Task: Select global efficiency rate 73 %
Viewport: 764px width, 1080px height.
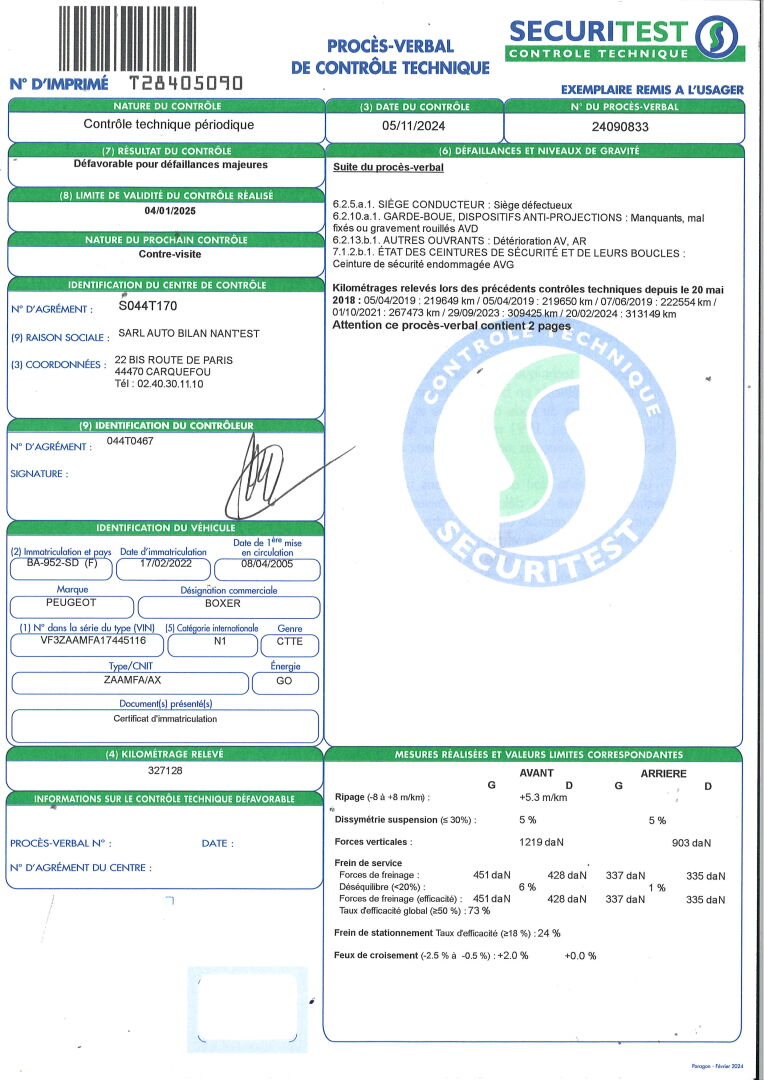Action: (x=479, y=911)
